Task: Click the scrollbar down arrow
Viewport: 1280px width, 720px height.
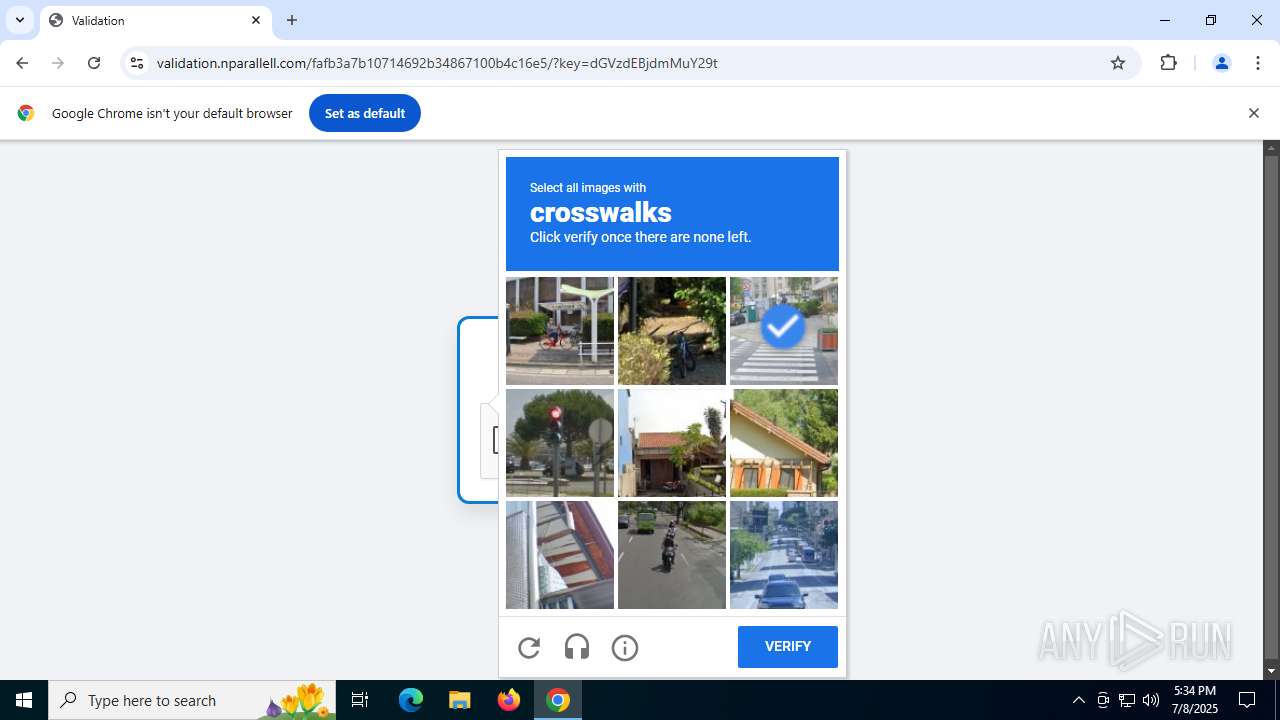Action: point(1272,671)
